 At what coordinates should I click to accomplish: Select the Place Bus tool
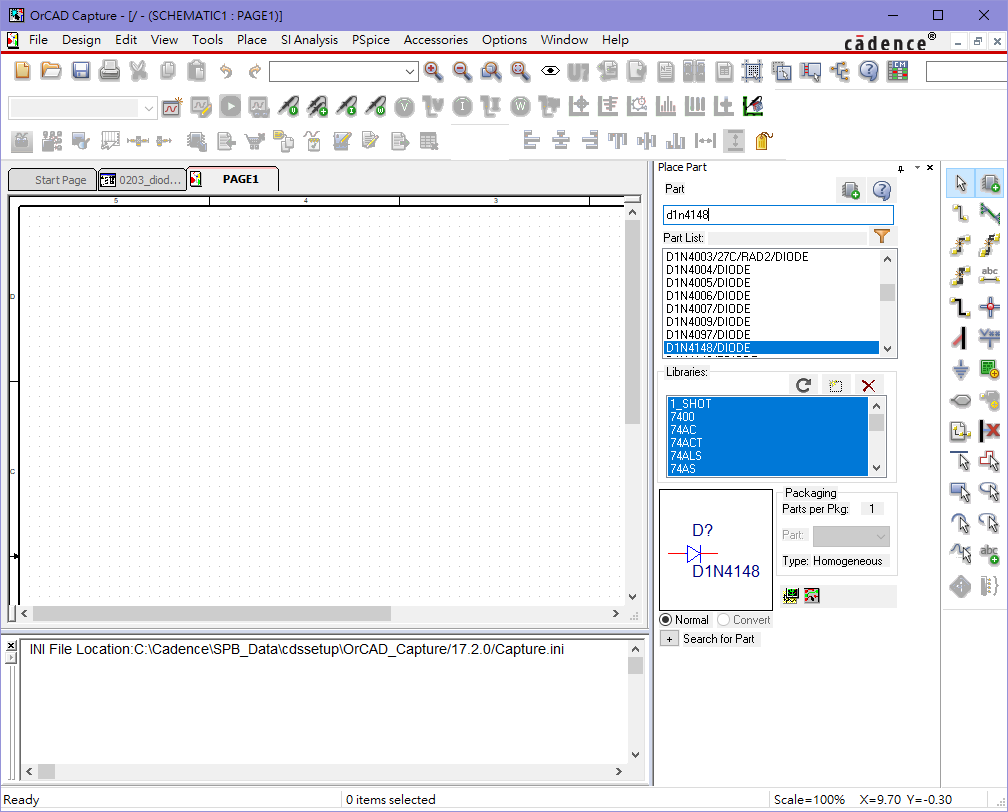click(x=961, y=306)
